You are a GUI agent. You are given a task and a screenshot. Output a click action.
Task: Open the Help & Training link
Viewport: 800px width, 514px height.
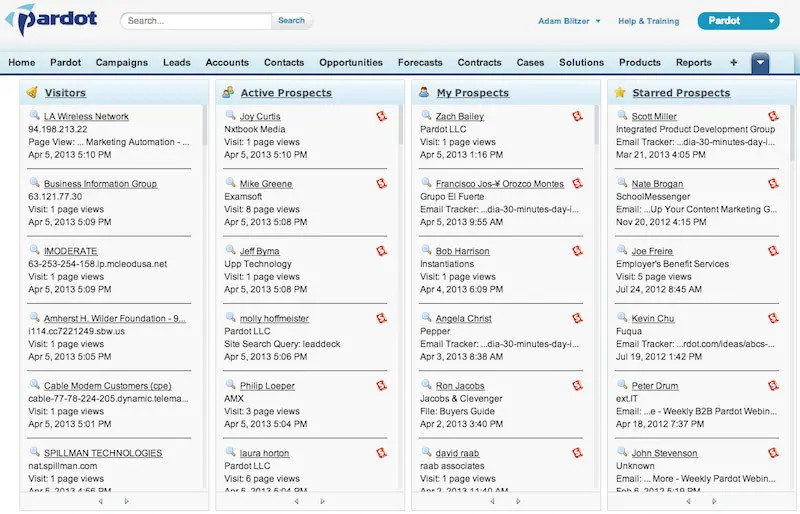click(648, 21)
